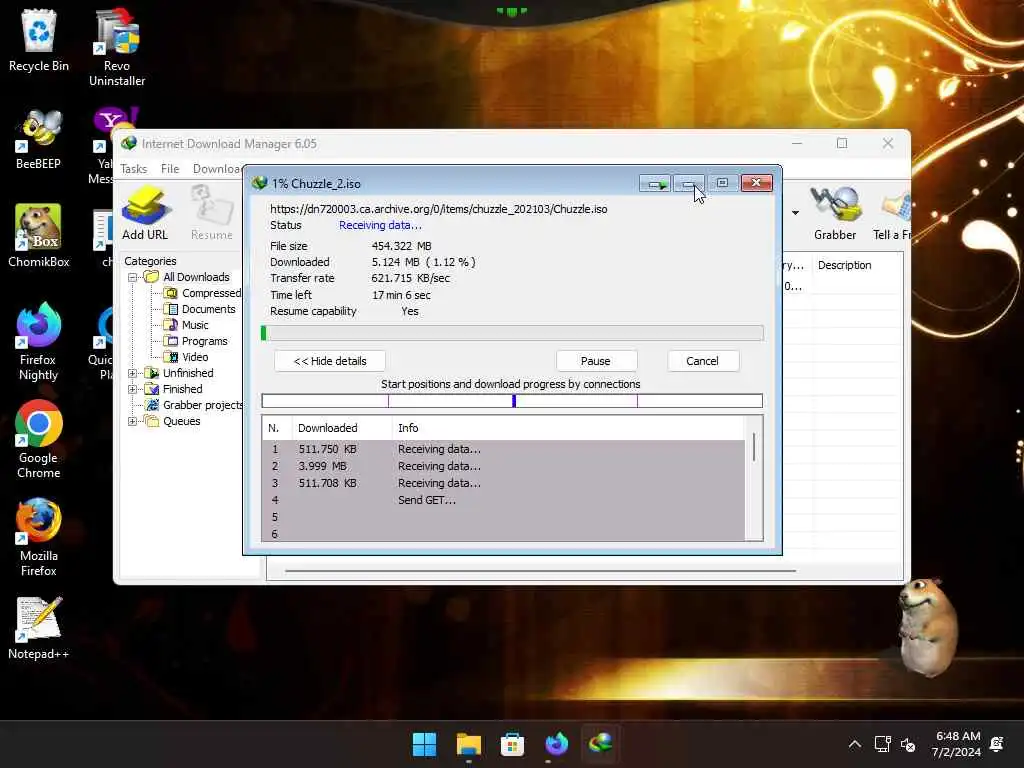This screenshot has height=768, width=1024.
Task: Show hidden system tray icons
Action: pos(854,744)
